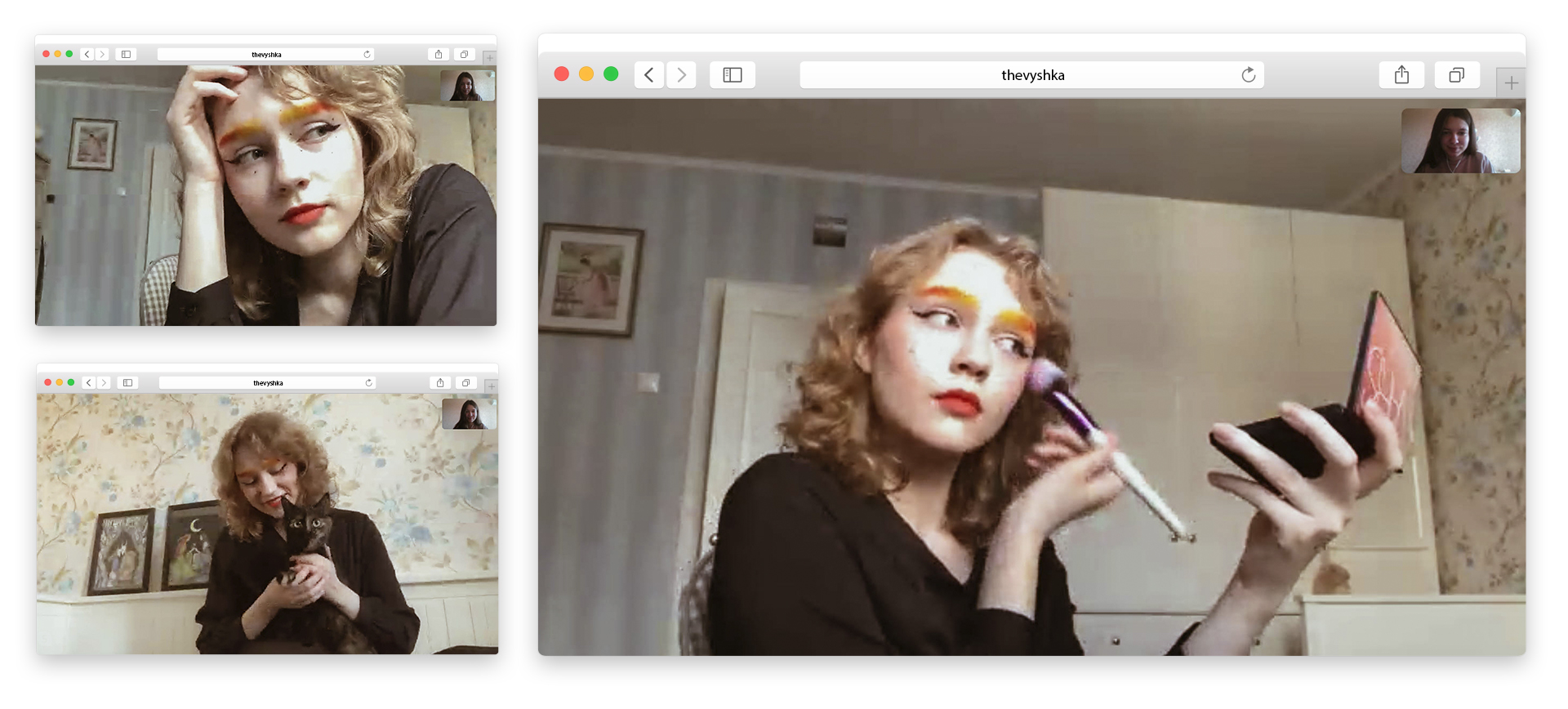Toggle the sidebar in the top-left small window
This screenshot has height=709, width=1568.
[x=126, y=55]
